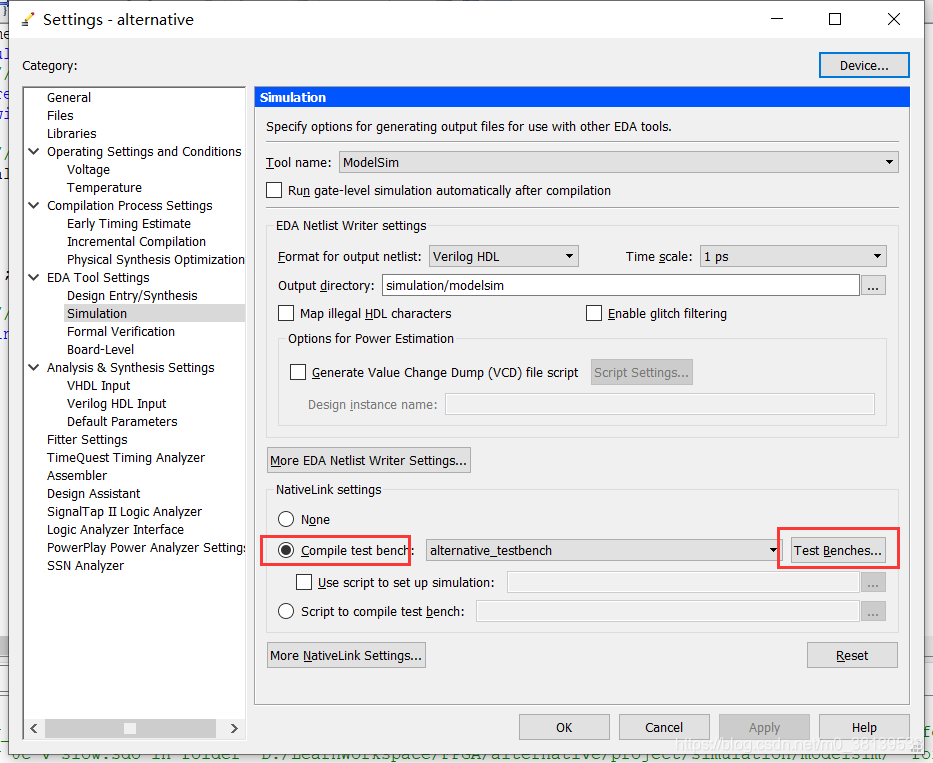
Task: Select Assembler category
Action: (x=77, y=475)
